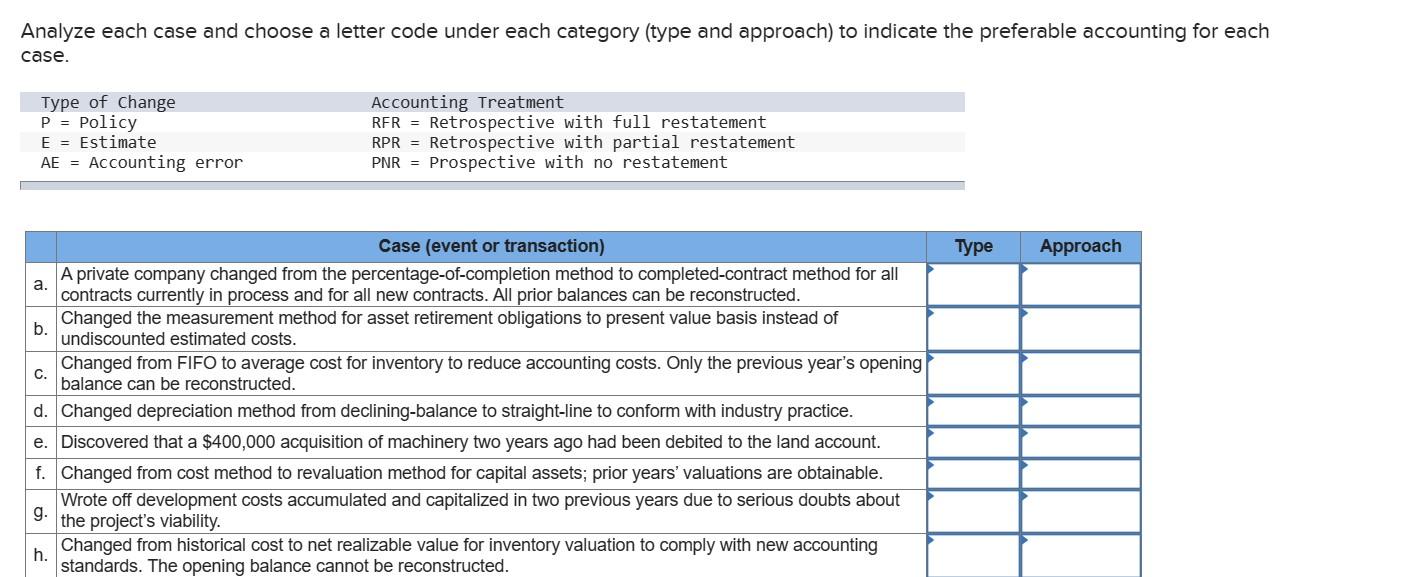Viewport: 1405px width, 577px height.
Task: Open Type dropdown for case b
Action: click(973, 329)
